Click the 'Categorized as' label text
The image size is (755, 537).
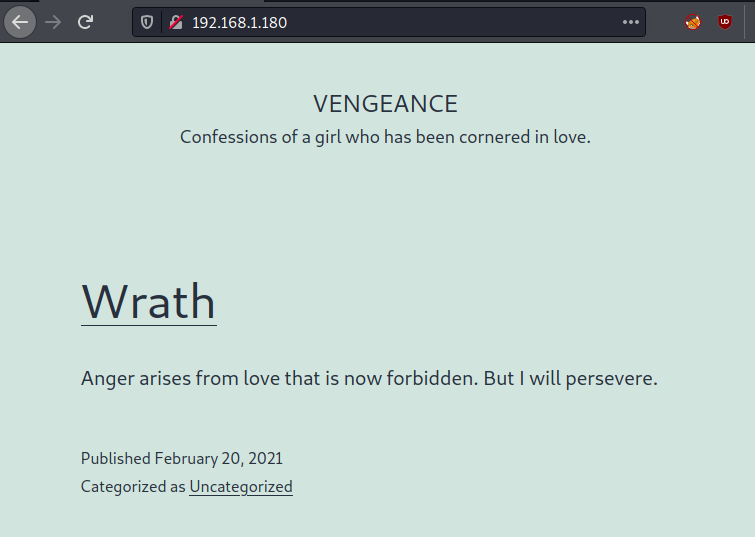click(x=133, y=486)
